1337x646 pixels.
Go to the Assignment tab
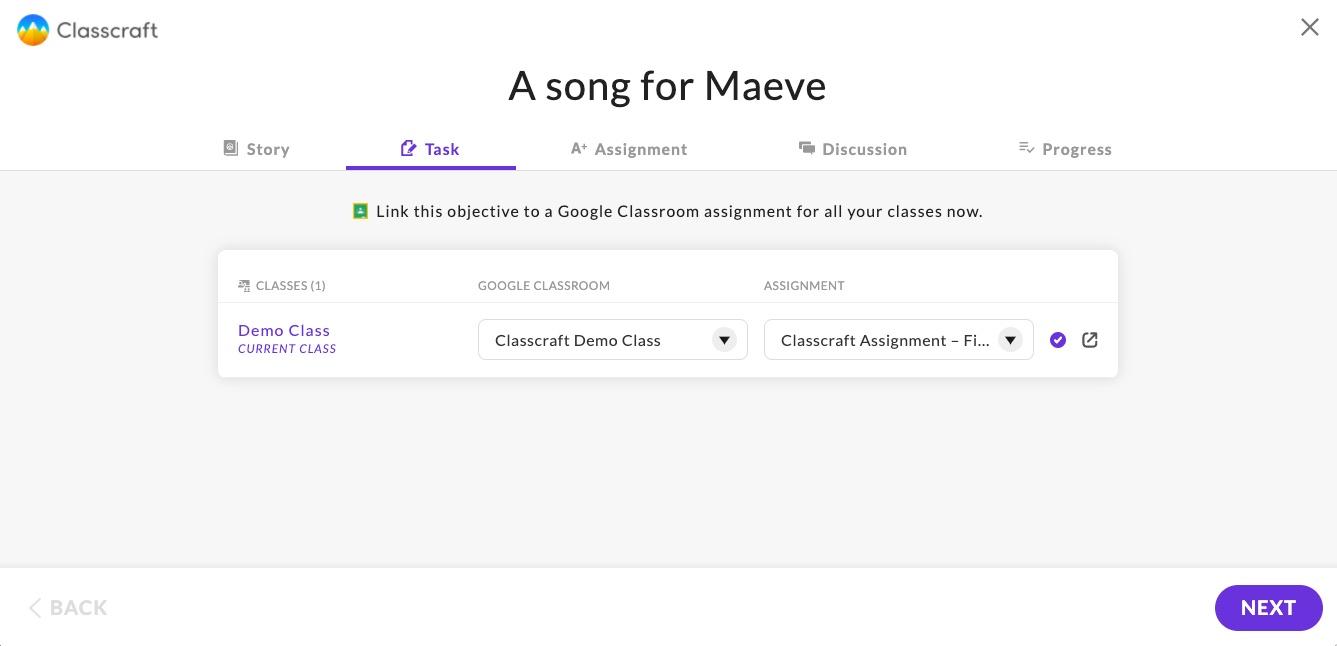point(629,149)
